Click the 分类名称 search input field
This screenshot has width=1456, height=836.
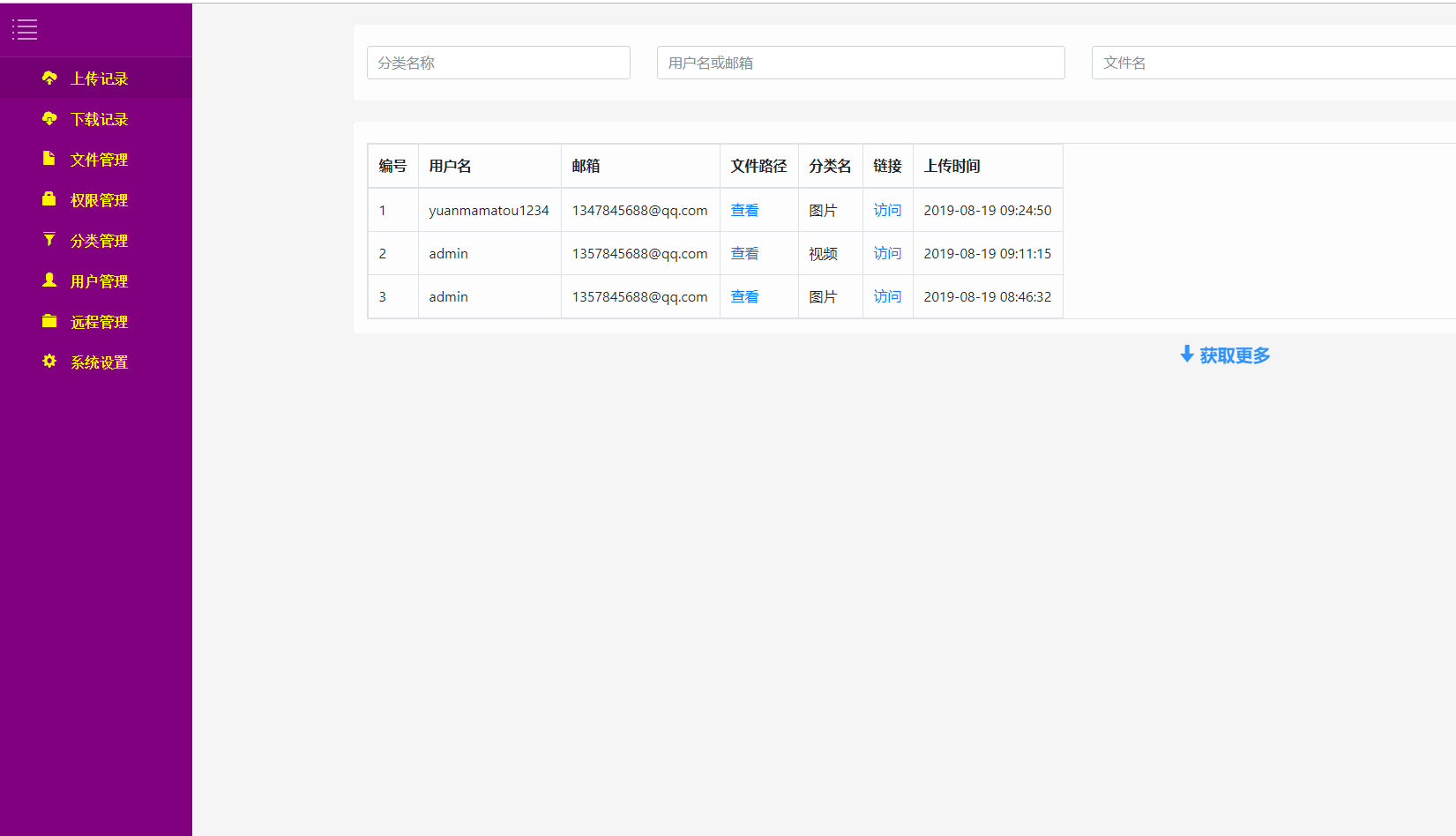[x=498, y=63]
